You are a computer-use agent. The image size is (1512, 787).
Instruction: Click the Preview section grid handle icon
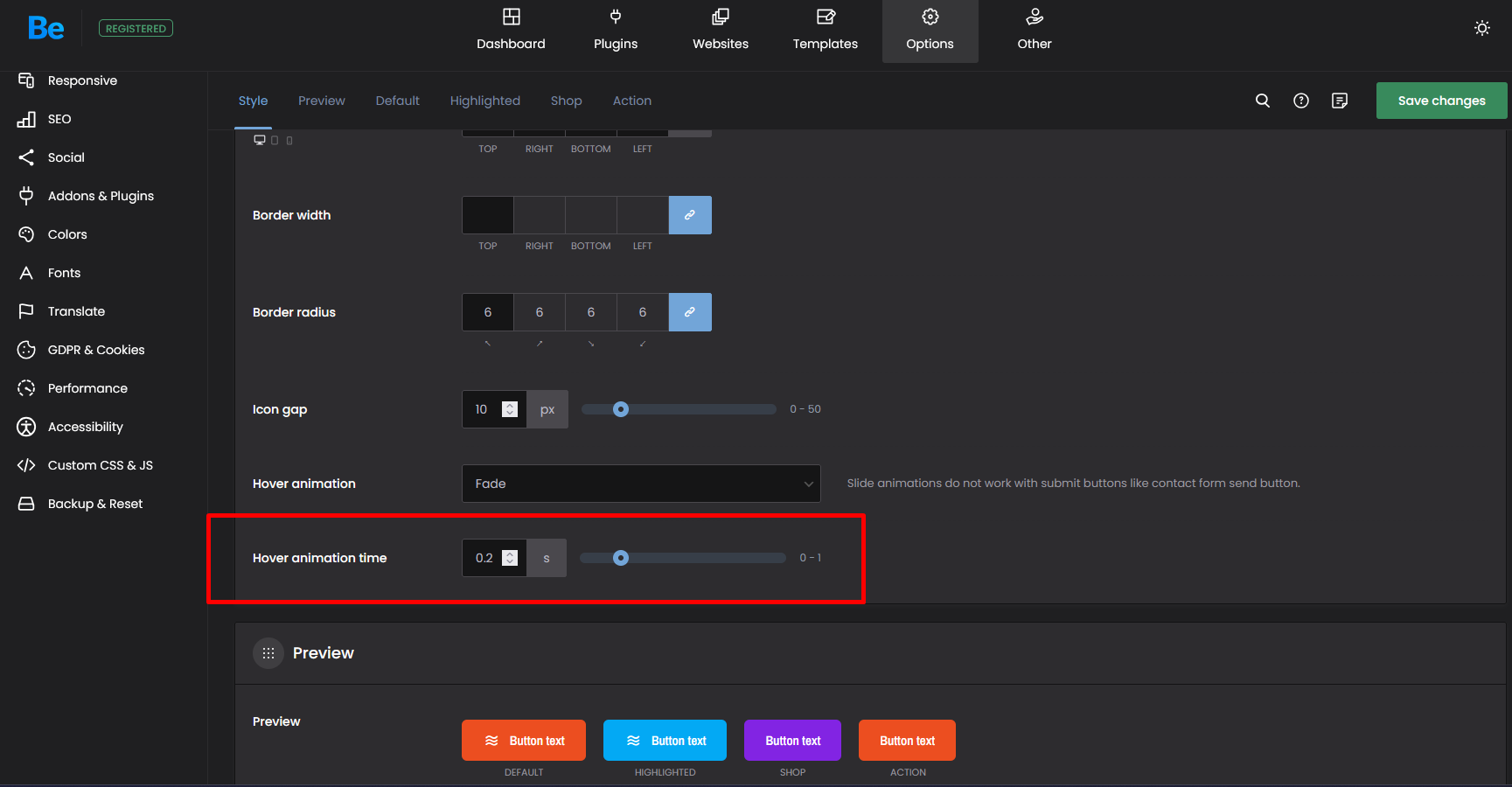[268, 653]
